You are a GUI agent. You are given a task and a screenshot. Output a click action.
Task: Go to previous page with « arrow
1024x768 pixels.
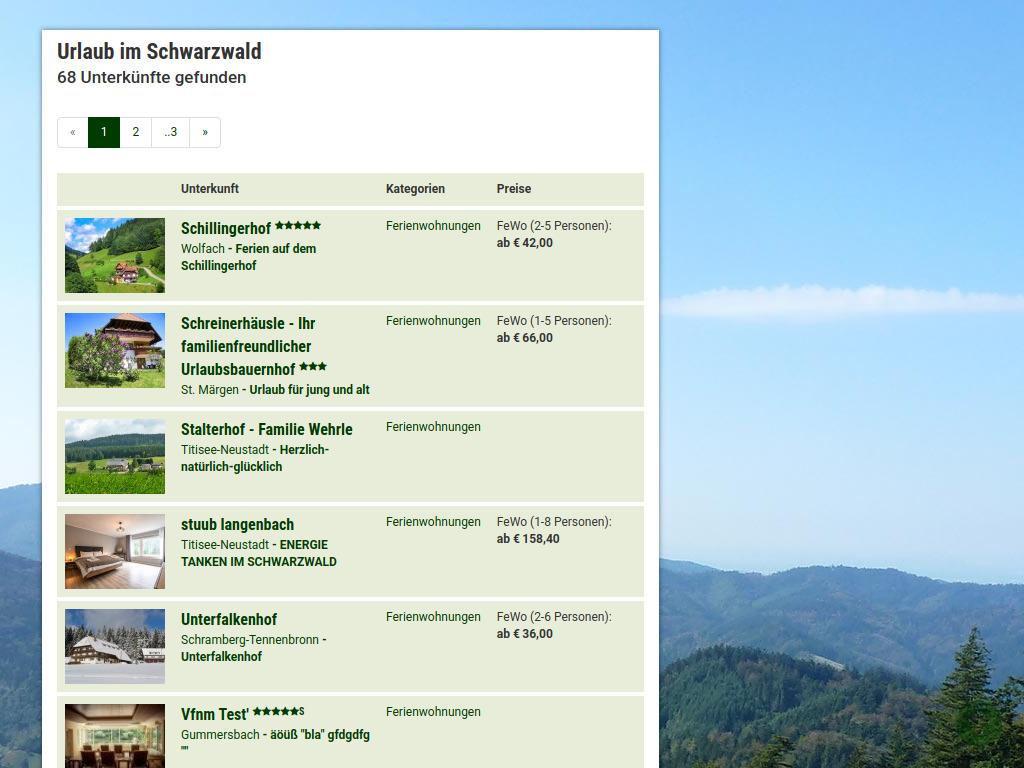pyautogui.click(x=72, y=132)
